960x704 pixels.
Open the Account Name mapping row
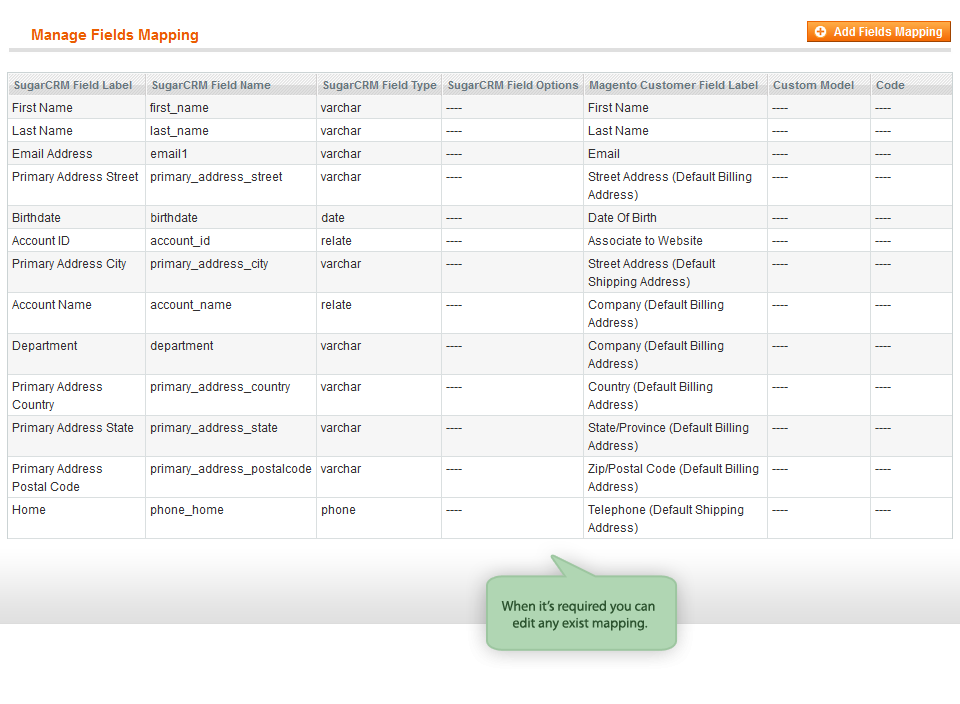479,313
